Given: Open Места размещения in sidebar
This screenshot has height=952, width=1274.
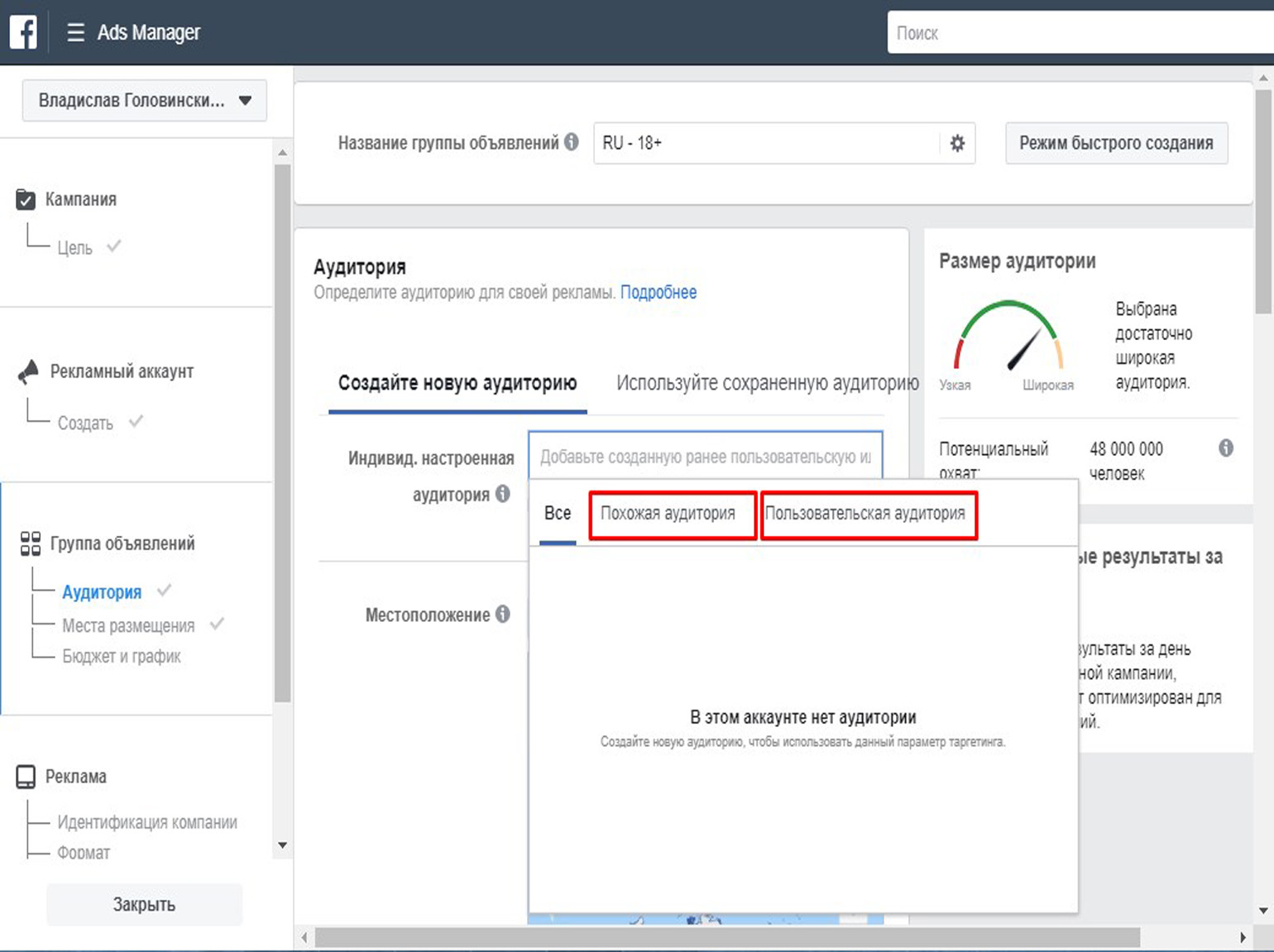Looking at the screenshot, I should (128, 626).
